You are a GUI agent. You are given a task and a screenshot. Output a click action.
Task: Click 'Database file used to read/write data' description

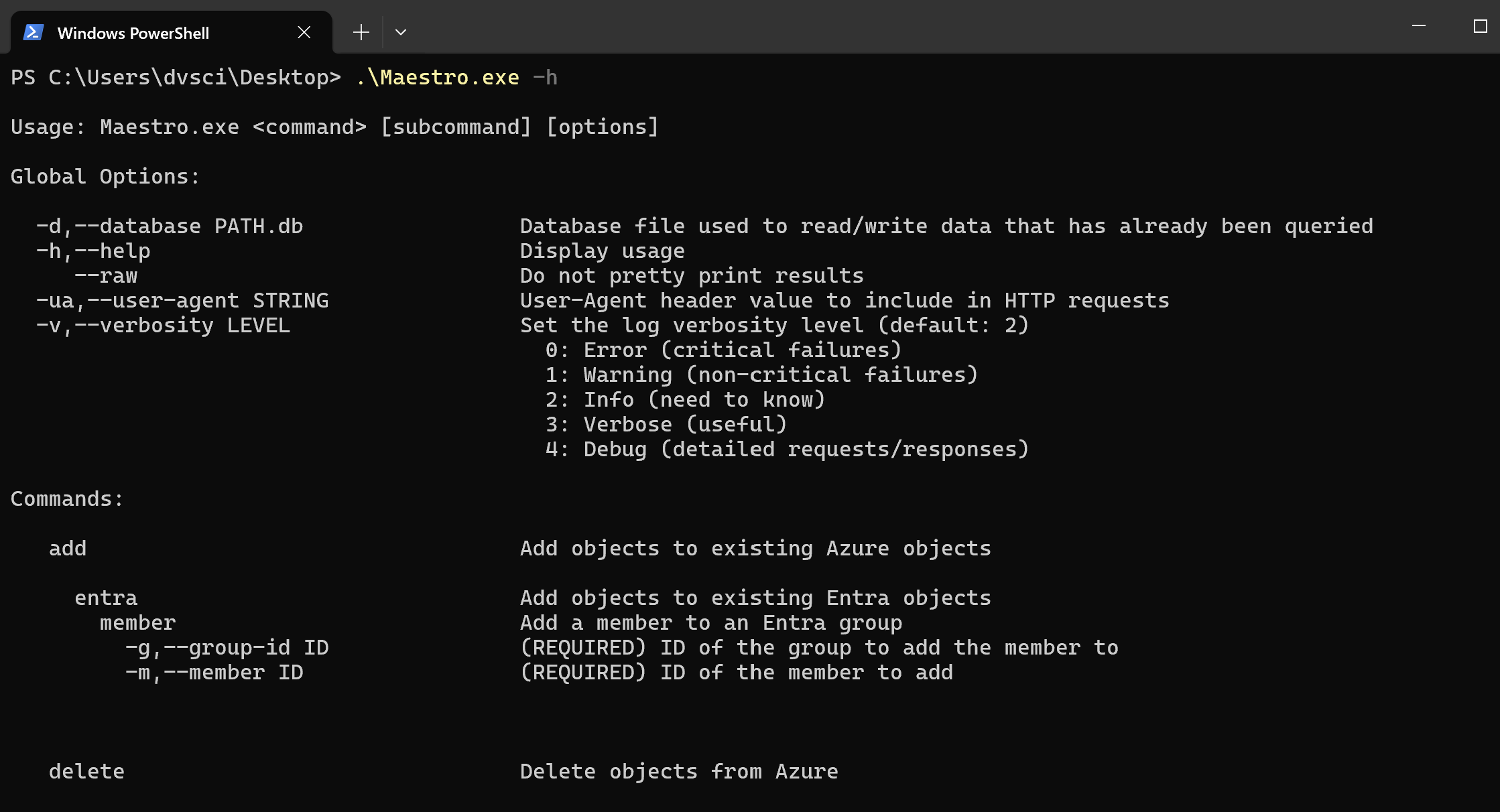pos(947,226)
